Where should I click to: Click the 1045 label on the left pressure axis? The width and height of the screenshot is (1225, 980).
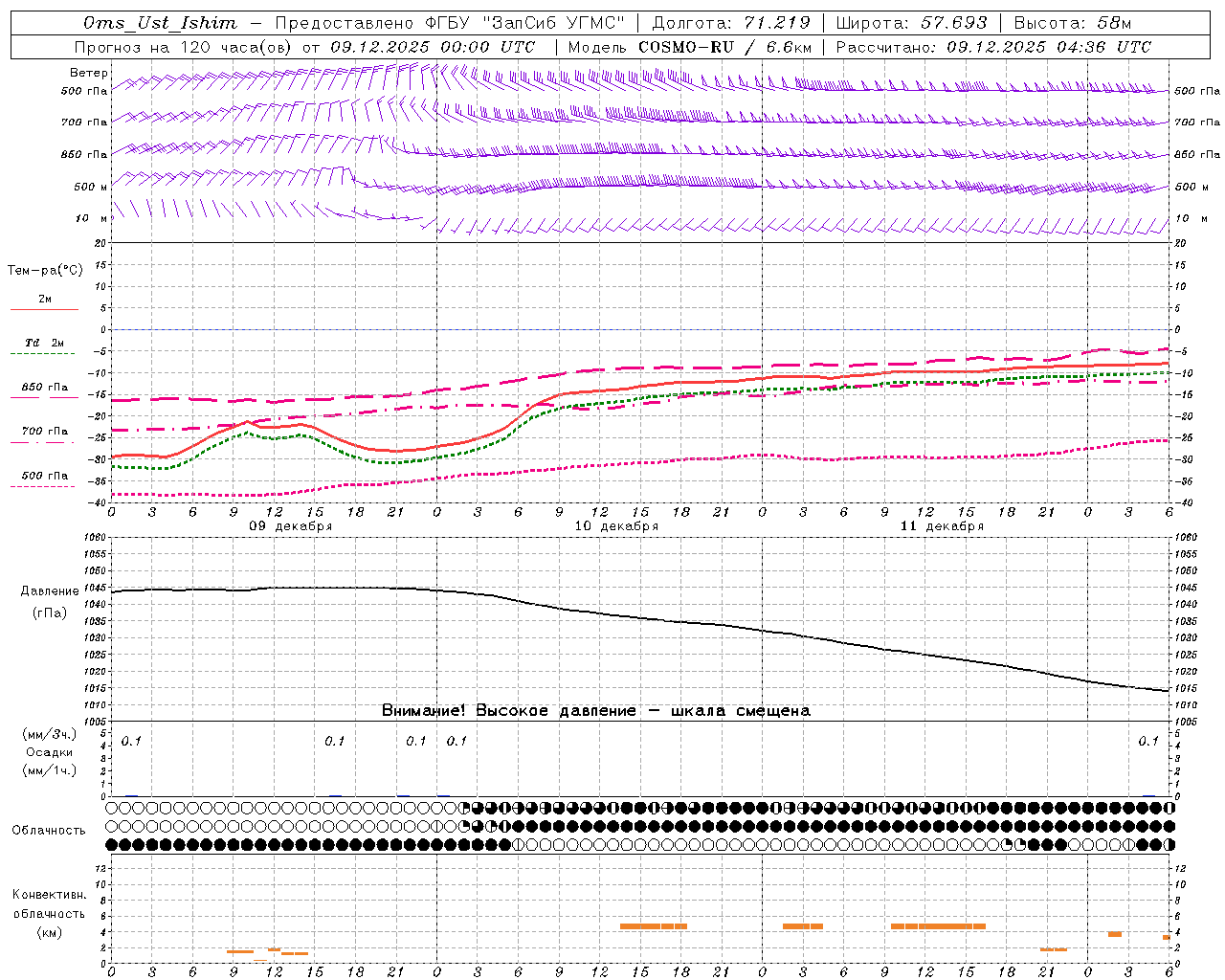coord(95,588)
